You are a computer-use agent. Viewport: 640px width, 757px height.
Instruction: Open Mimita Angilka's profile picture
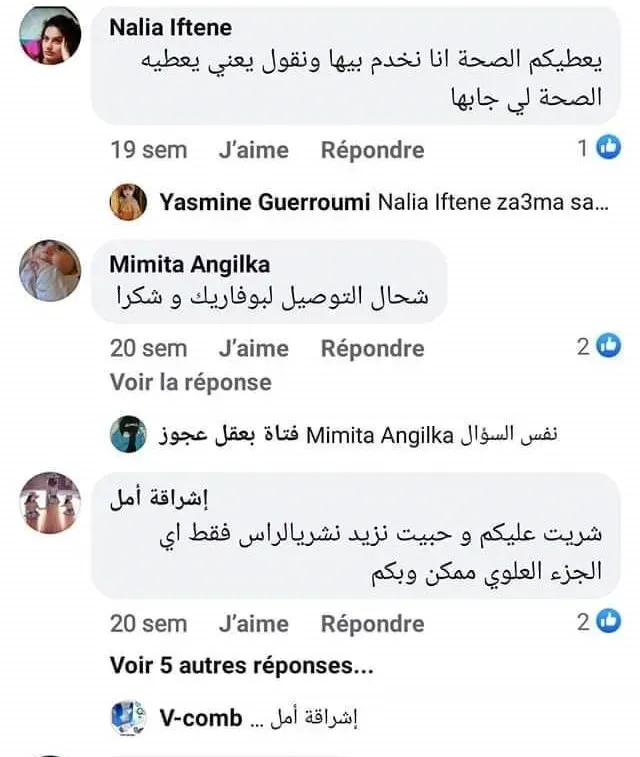(50, 270)
